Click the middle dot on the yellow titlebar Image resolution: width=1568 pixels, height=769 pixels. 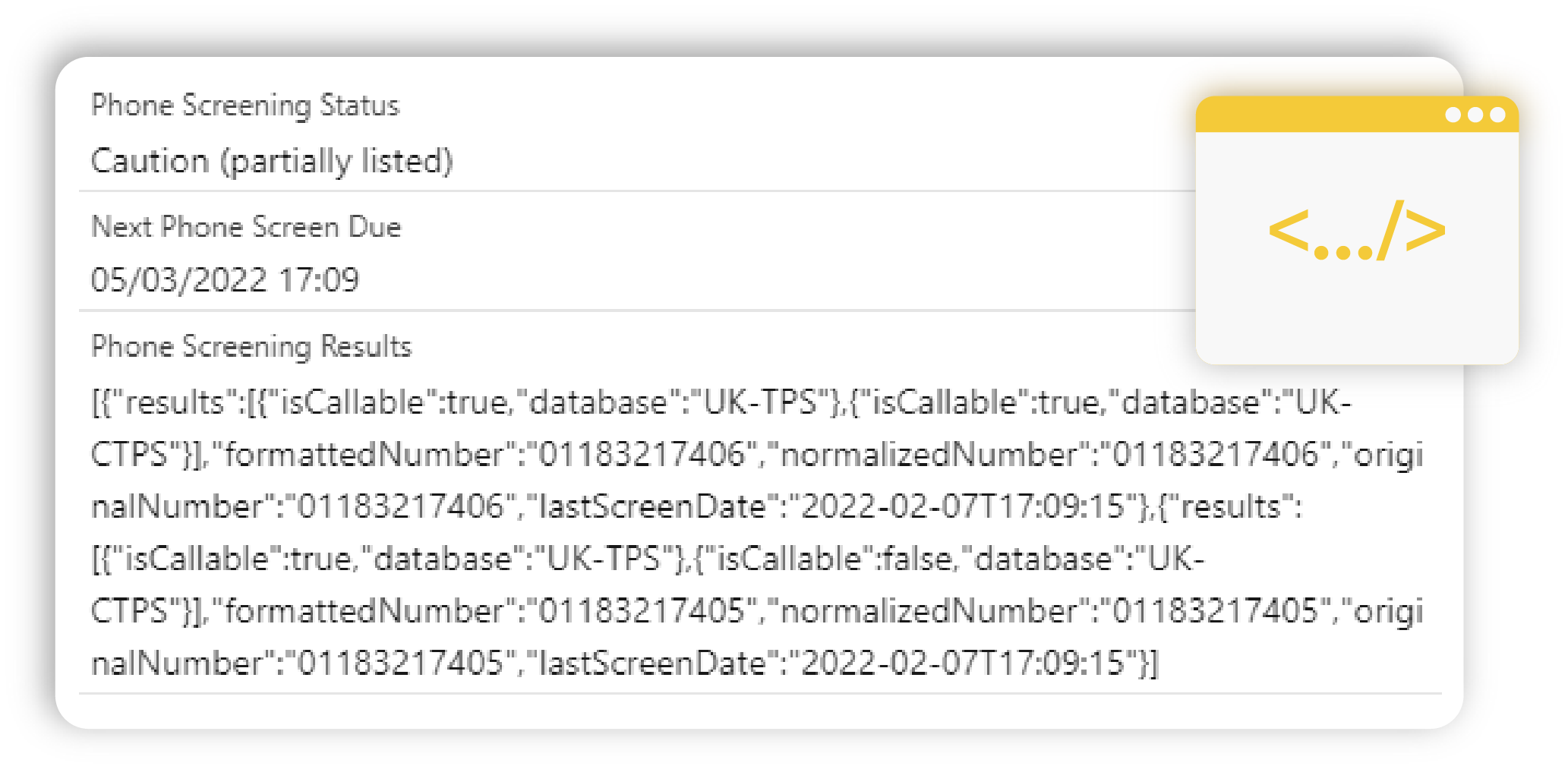1477,115
